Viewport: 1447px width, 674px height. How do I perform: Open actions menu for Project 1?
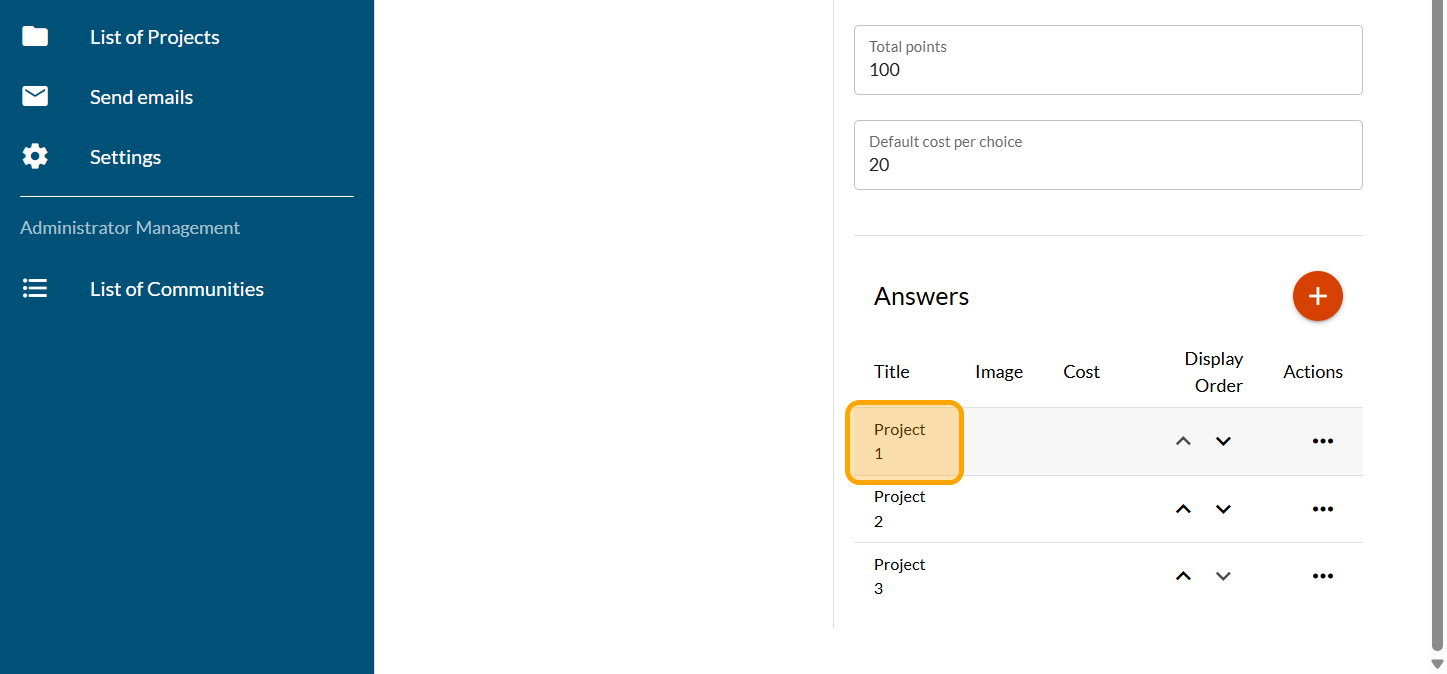1322,441
